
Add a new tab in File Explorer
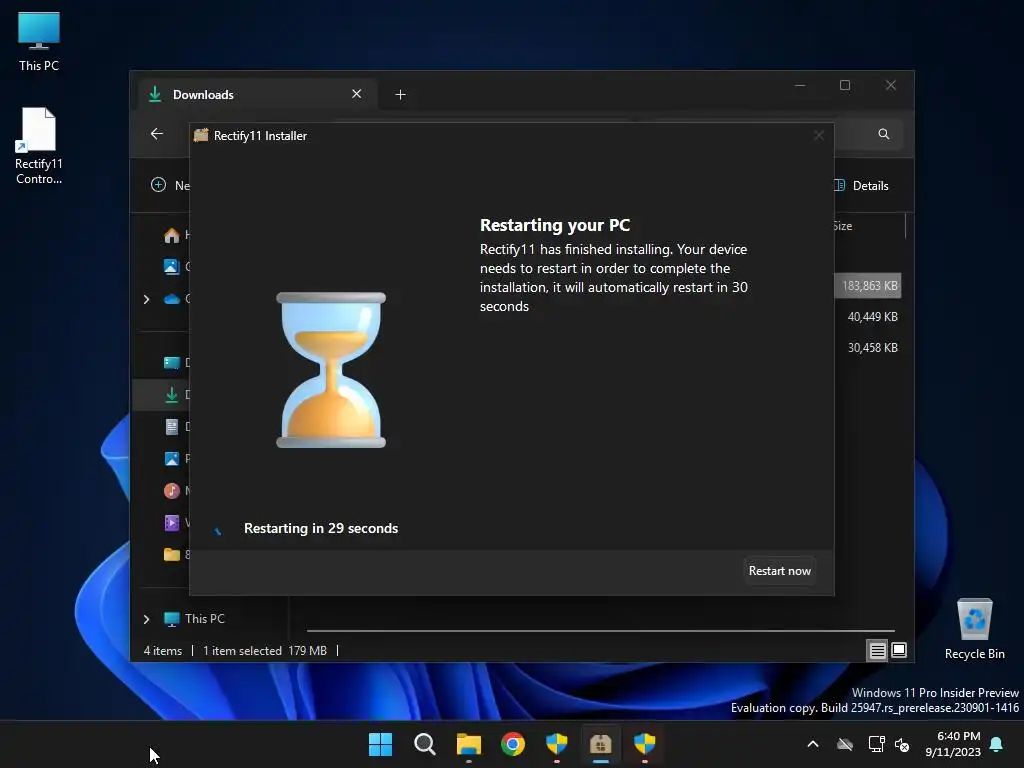click(x=400, y=95)
